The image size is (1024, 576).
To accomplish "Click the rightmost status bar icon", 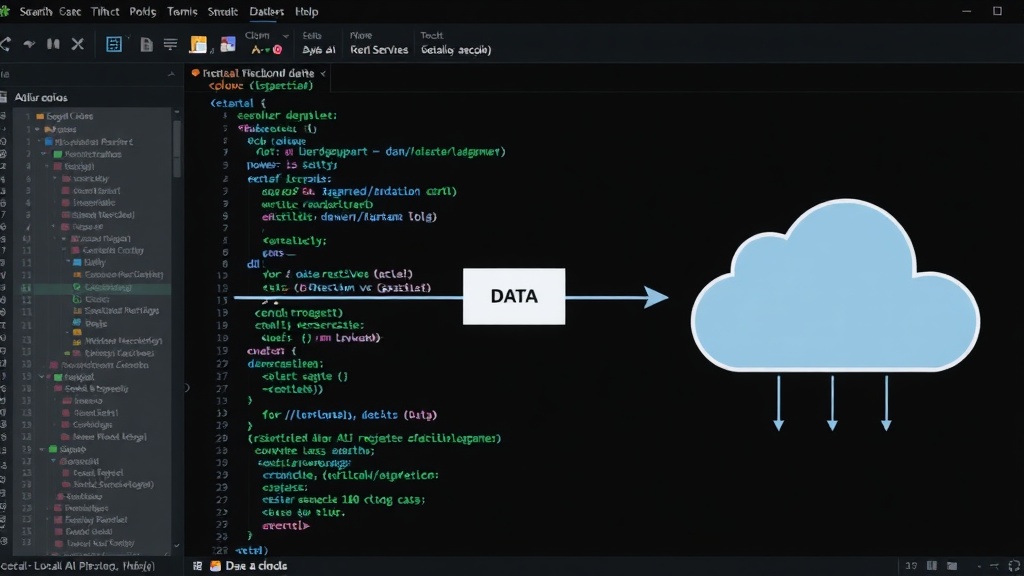I will point(1014,566).
